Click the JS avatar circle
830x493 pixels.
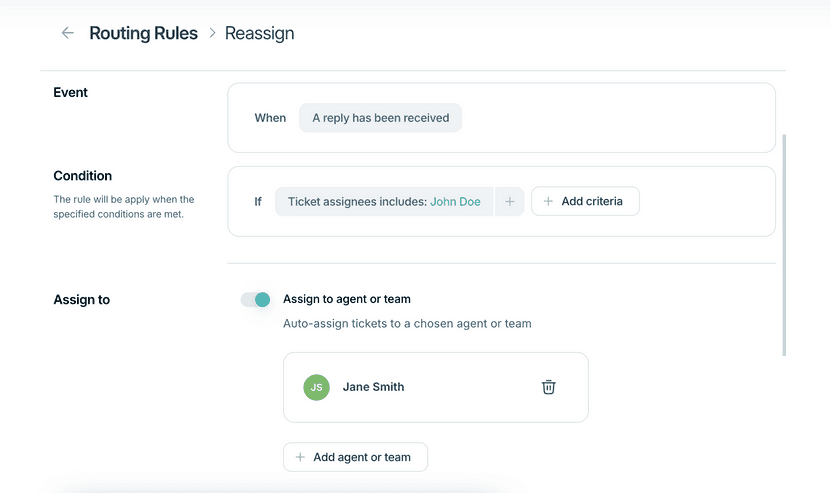317,387
